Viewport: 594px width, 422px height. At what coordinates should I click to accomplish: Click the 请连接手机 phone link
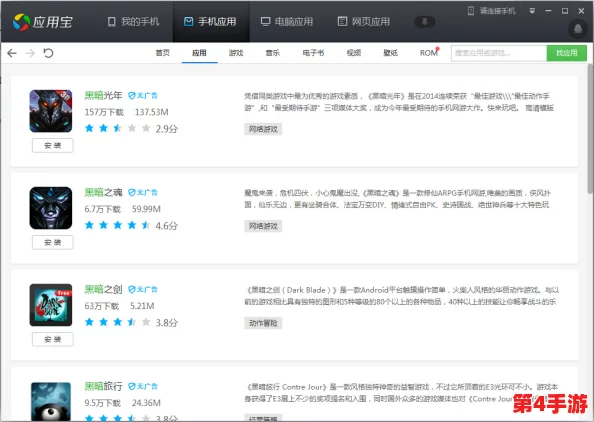coord(492,11)
